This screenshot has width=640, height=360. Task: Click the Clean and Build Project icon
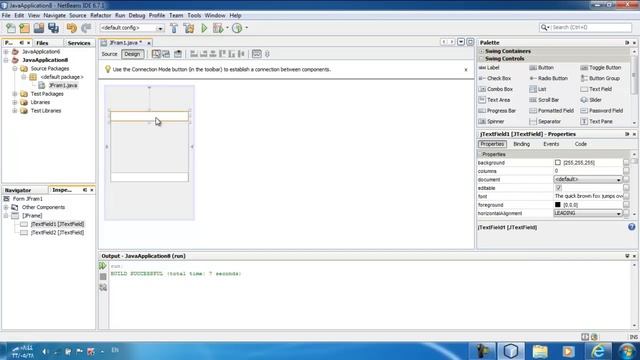pos(189,28)
